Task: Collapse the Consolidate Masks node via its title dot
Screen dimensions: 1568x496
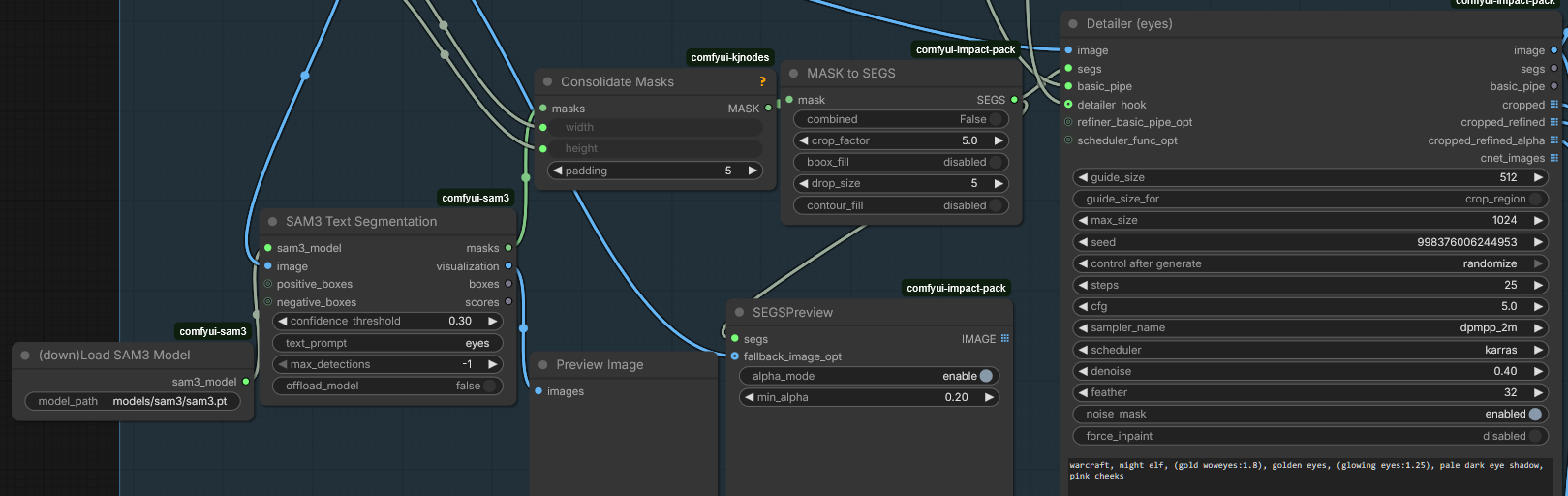Action: (x=547, y=82)
